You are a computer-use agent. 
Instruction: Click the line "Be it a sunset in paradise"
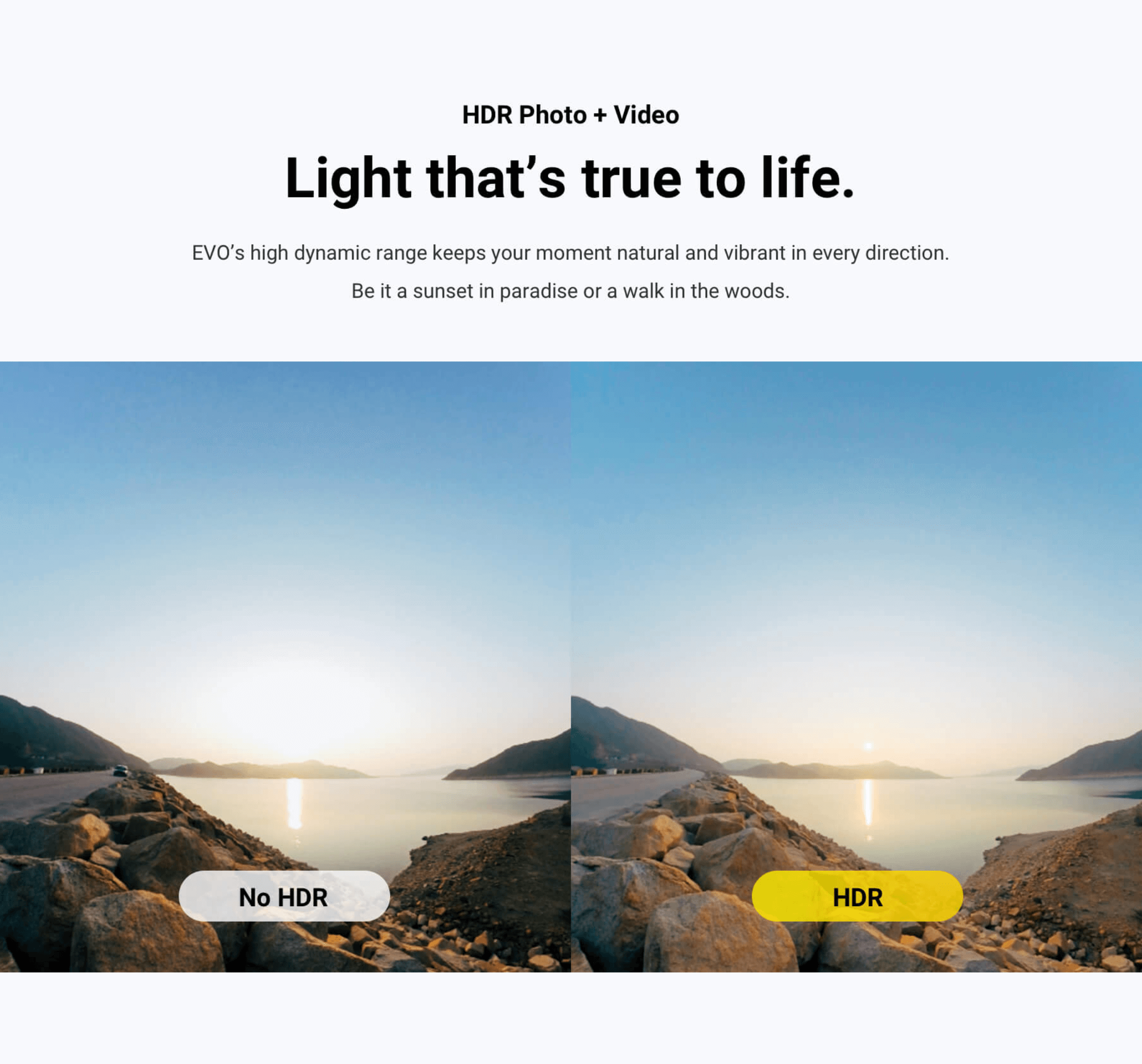pyautogui.click(x=570, y=291)
